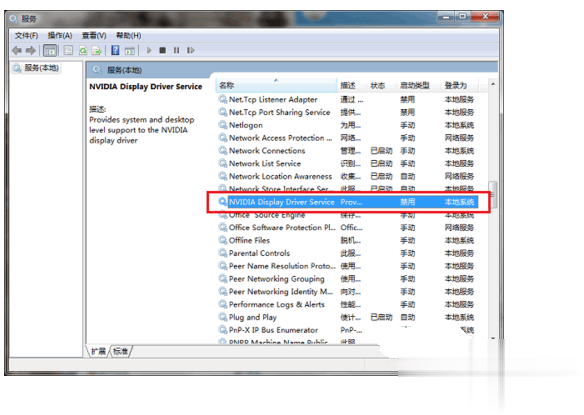Image resolution: width=584 pixels, height=415 pixels.
Task: Click the Pause service toolbar icon
Action: [176, 50]
